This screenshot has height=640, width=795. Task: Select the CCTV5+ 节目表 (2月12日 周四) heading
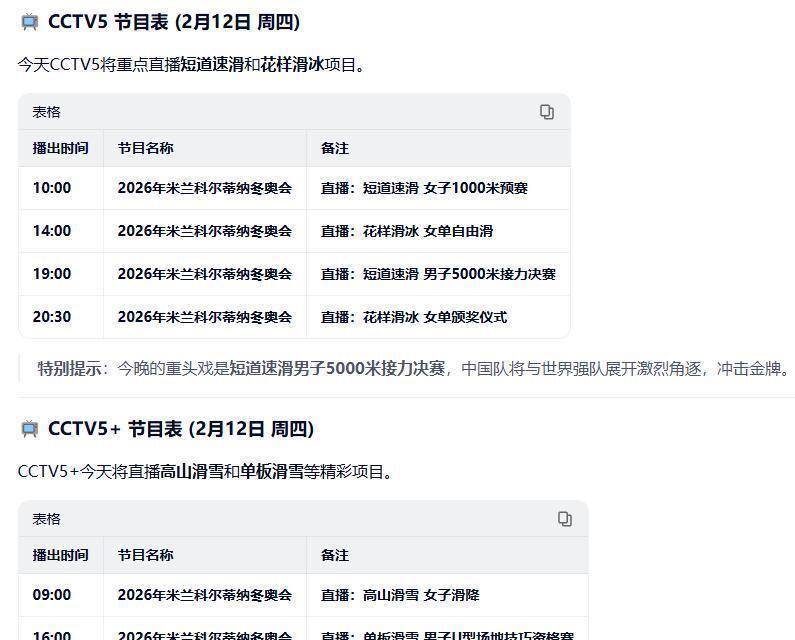(180, 429)
